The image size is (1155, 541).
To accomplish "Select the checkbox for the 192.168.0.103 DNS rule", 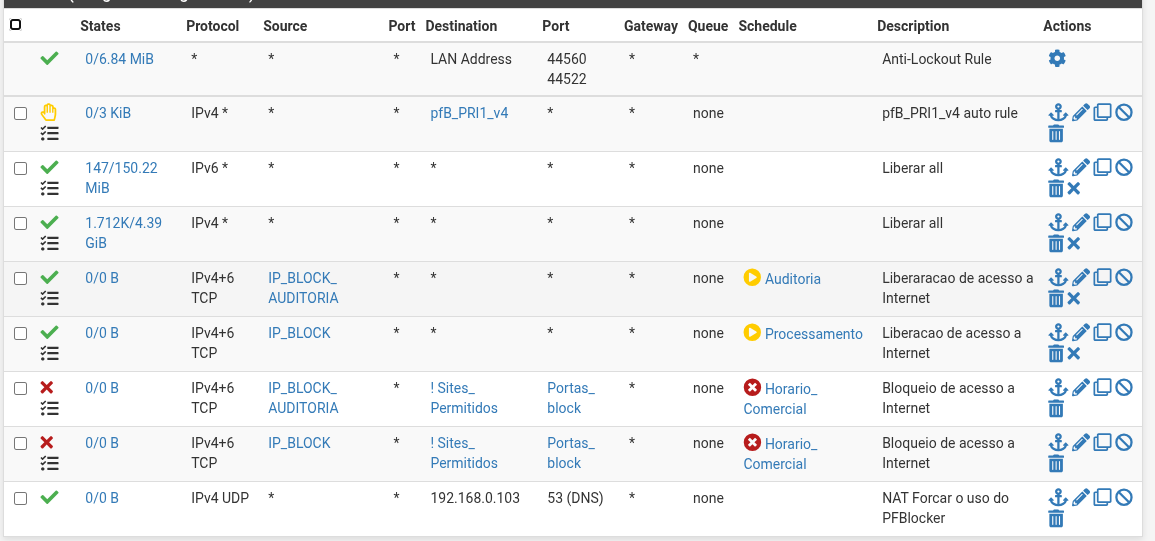I will pyautogui.click(x=20, y=498).
